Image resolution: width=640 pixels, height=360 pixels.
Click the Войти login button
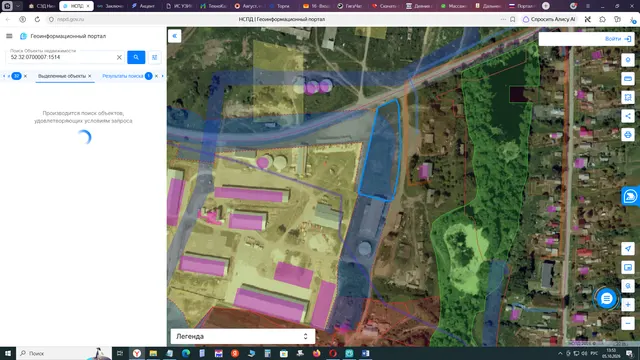point(618,39)
